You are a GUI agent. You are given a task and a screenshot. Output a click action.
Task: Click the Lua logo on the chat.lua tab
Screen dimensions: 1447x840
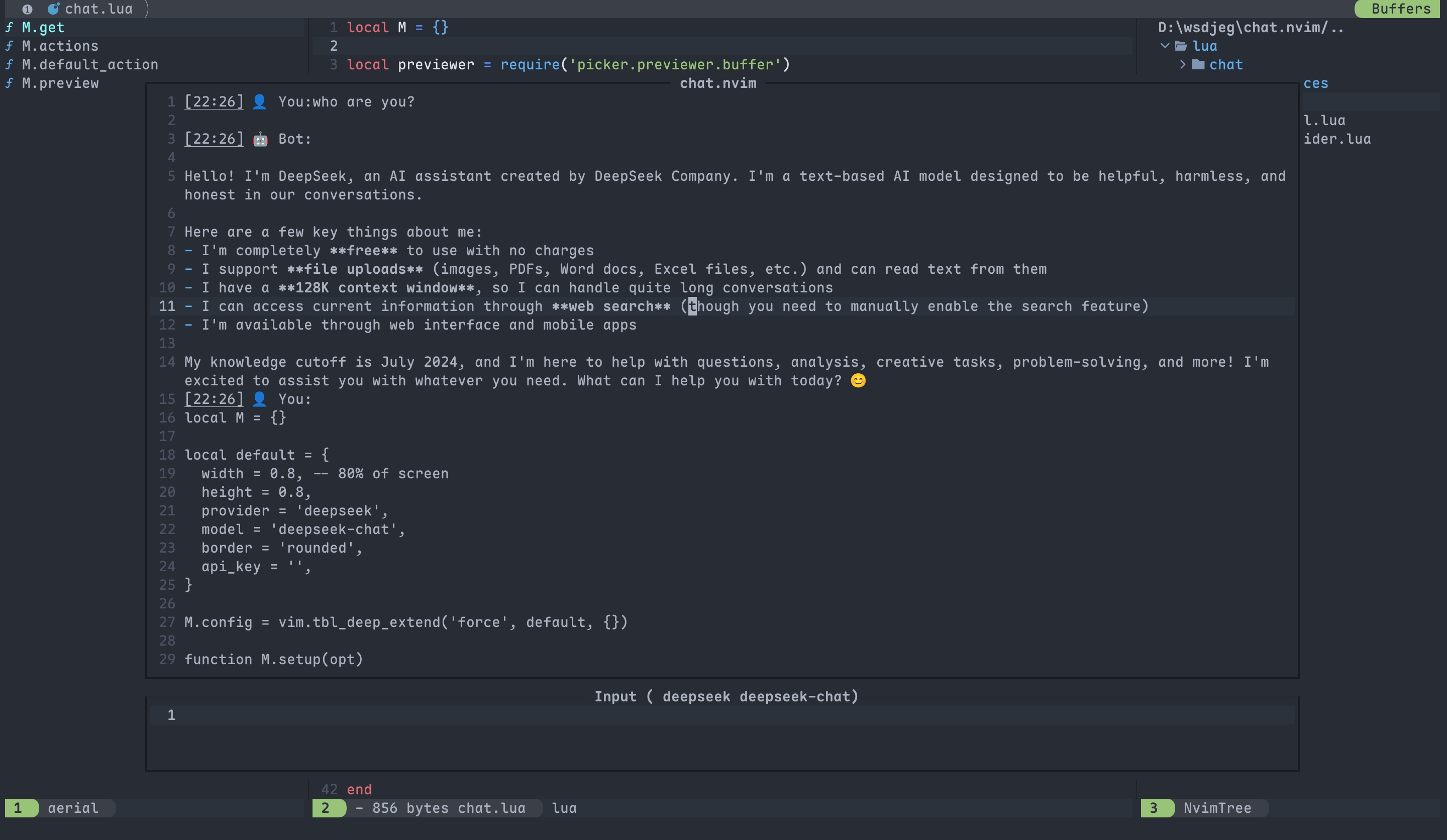point(53,9)
